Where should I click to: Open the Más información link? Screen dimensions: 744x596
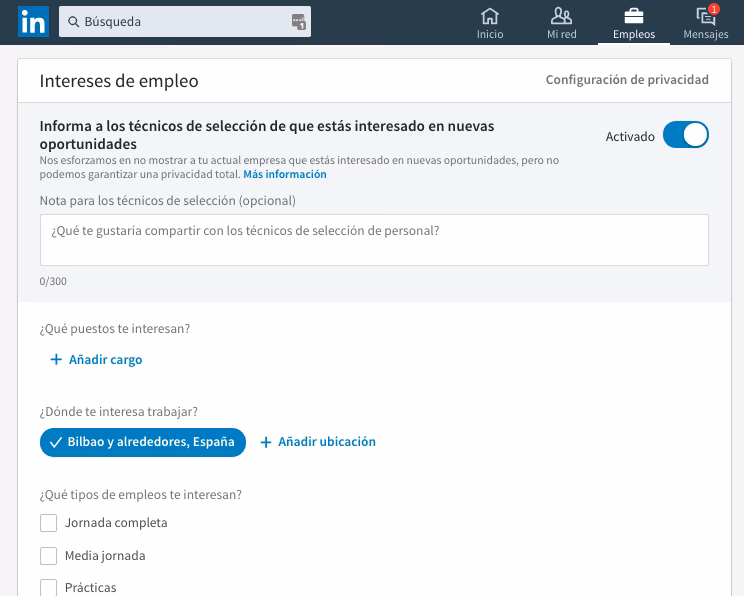tap(285, 174)
